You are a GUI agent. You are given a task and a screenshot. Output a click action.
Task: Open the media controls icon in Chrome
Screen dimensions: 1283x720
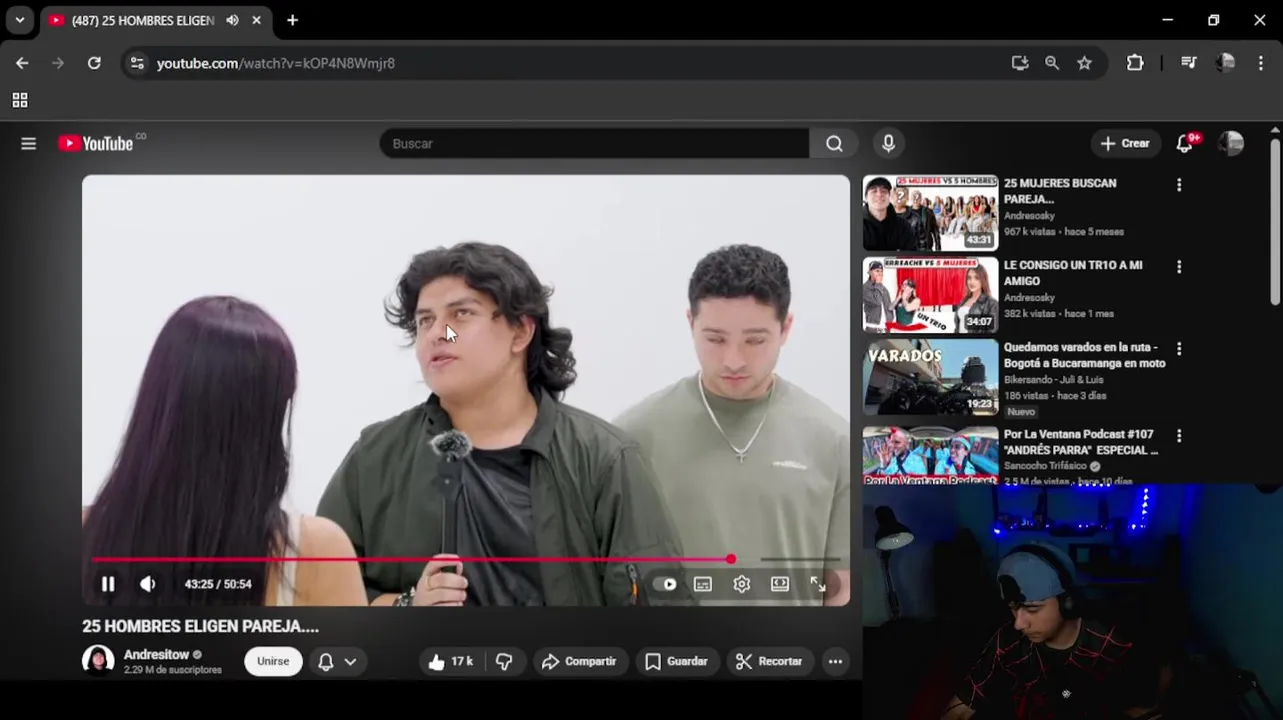1188,63
